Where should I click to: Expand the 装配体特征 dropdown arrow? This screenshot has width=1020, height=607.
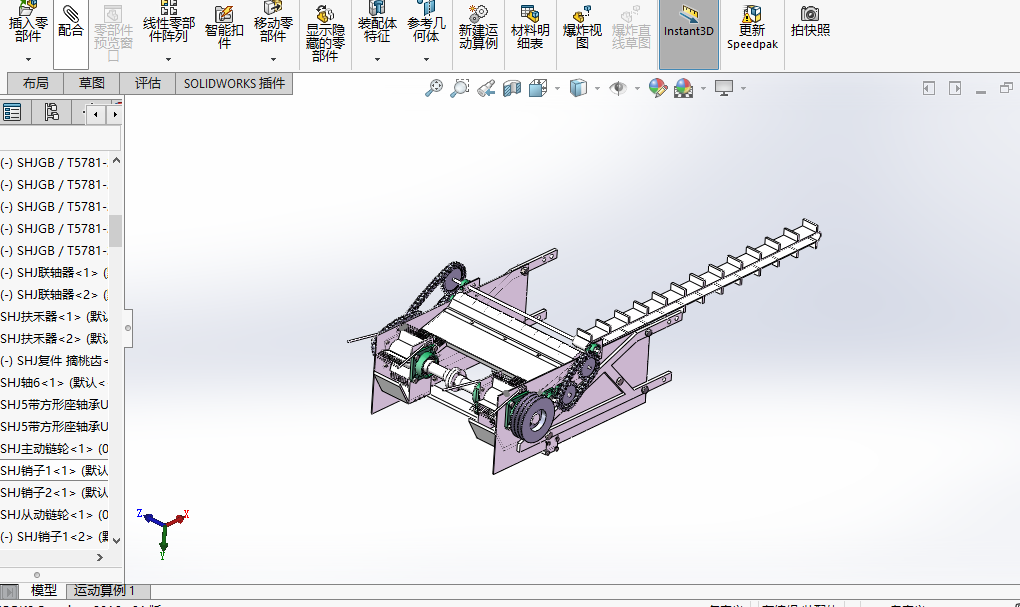[x=377, y=60]
